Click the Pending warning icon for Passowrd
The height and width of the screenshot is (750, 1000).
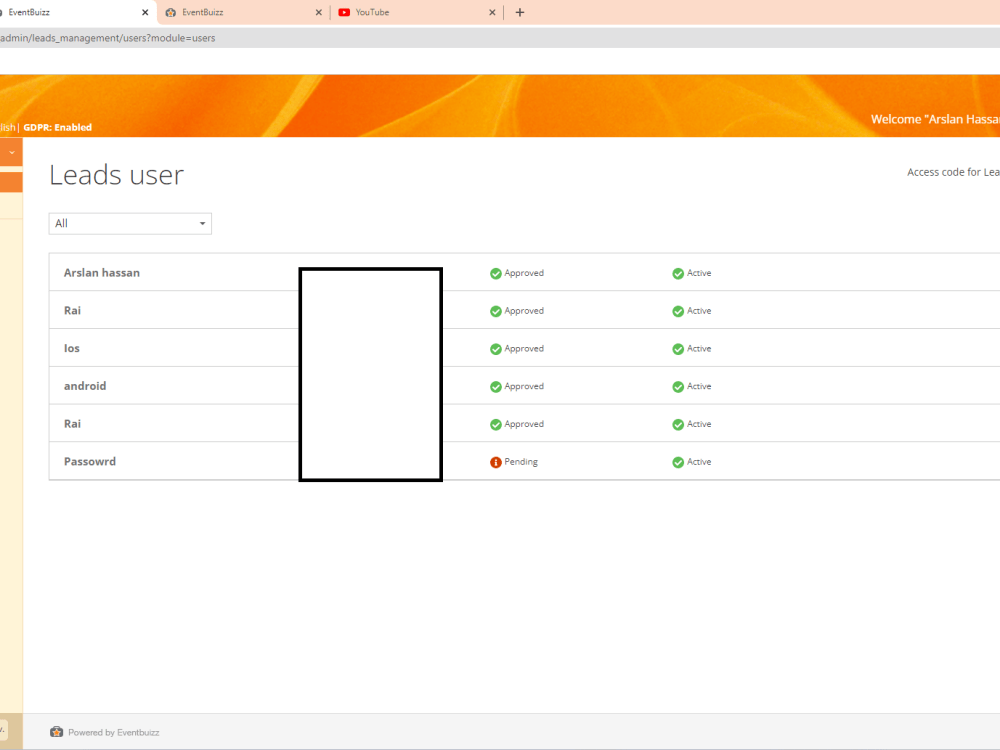(496, 462)
